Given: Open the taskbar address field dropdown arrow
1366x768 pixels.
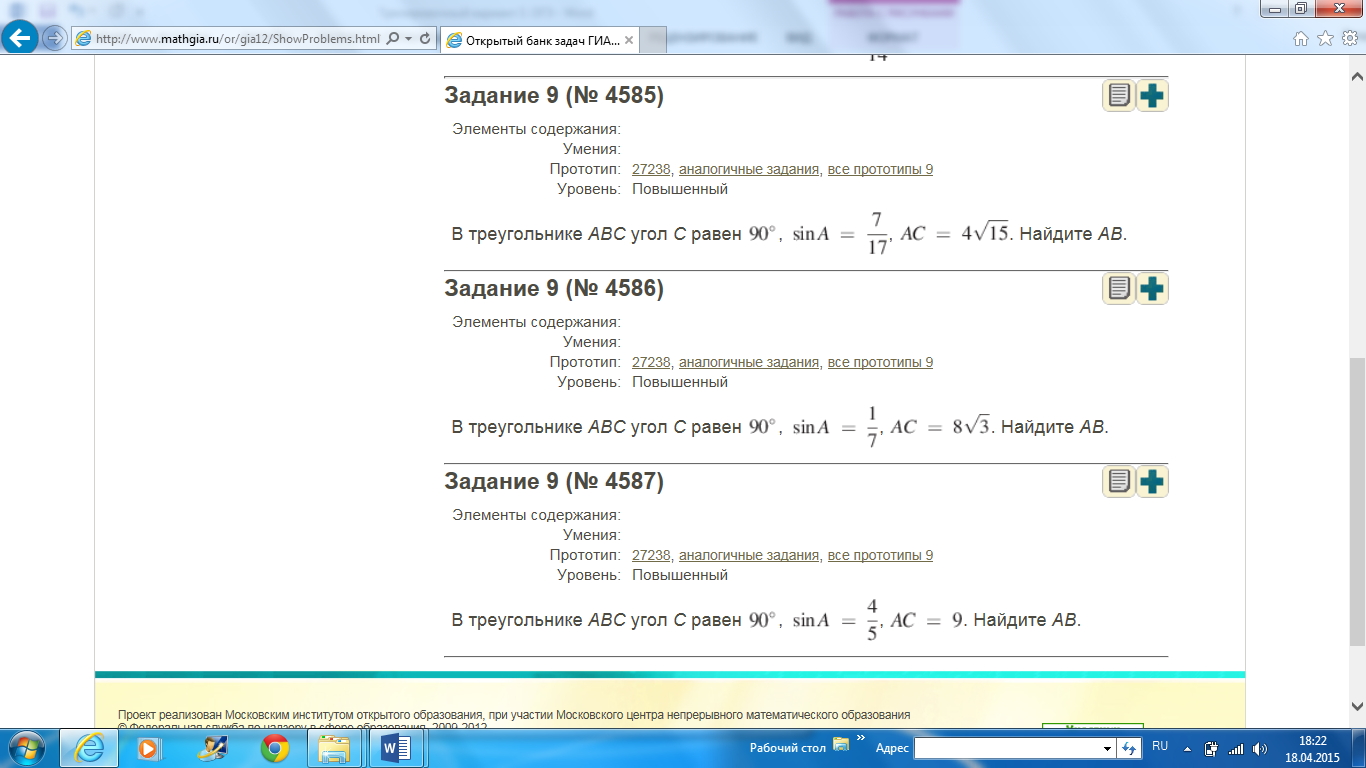Looking at the screenshot, I should click(1107, 748).
